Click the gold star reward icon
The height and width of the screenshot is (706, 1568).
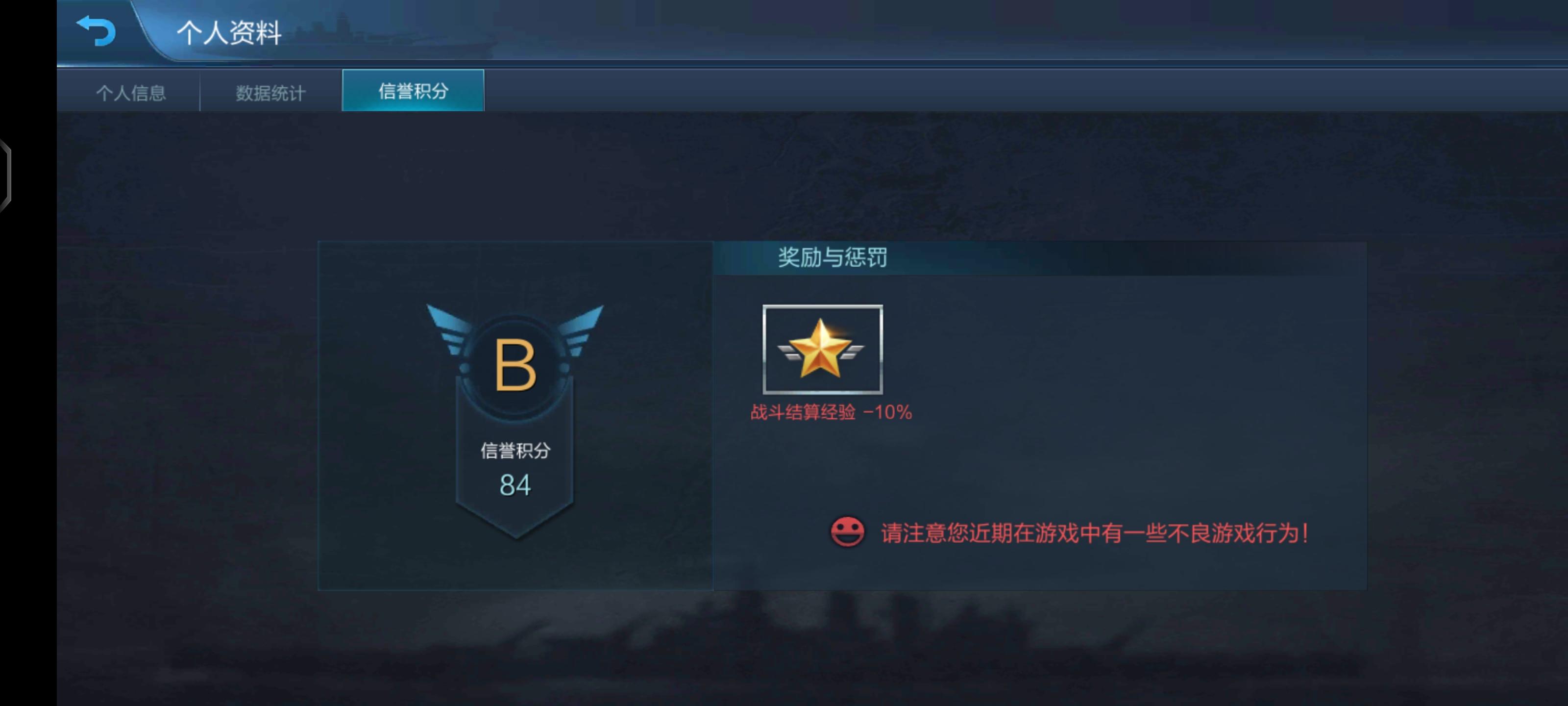click(821, 349)
